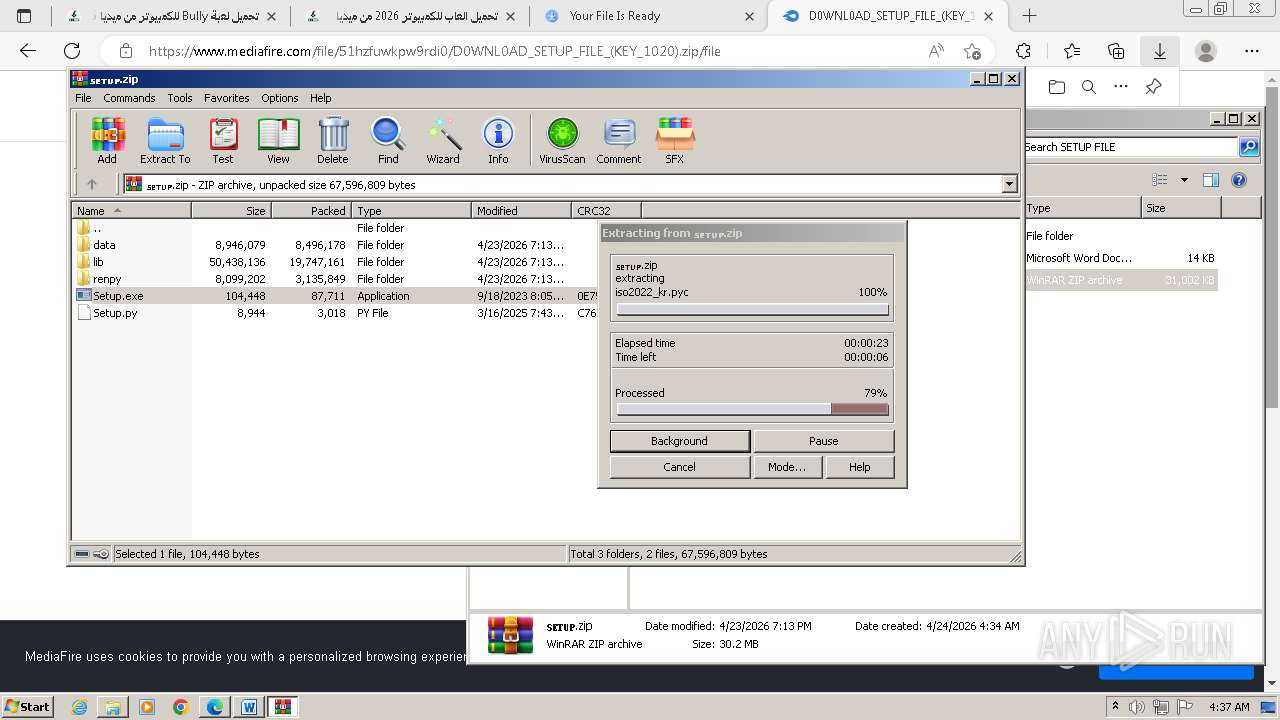Open the Favorites menu in WinRAR
Screen dimensions: 1280x720
pyautogui.click(x=227, y=98)
